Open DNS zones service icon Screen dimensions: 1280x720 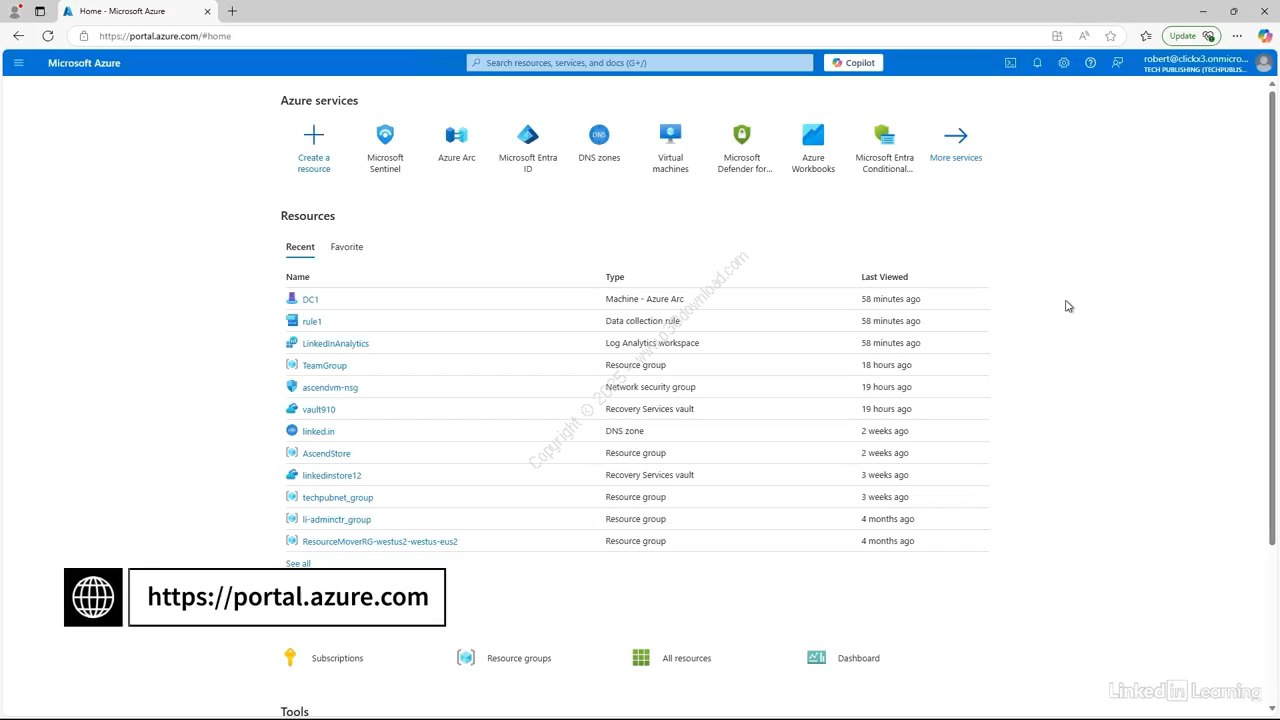[x=599, y=135]
